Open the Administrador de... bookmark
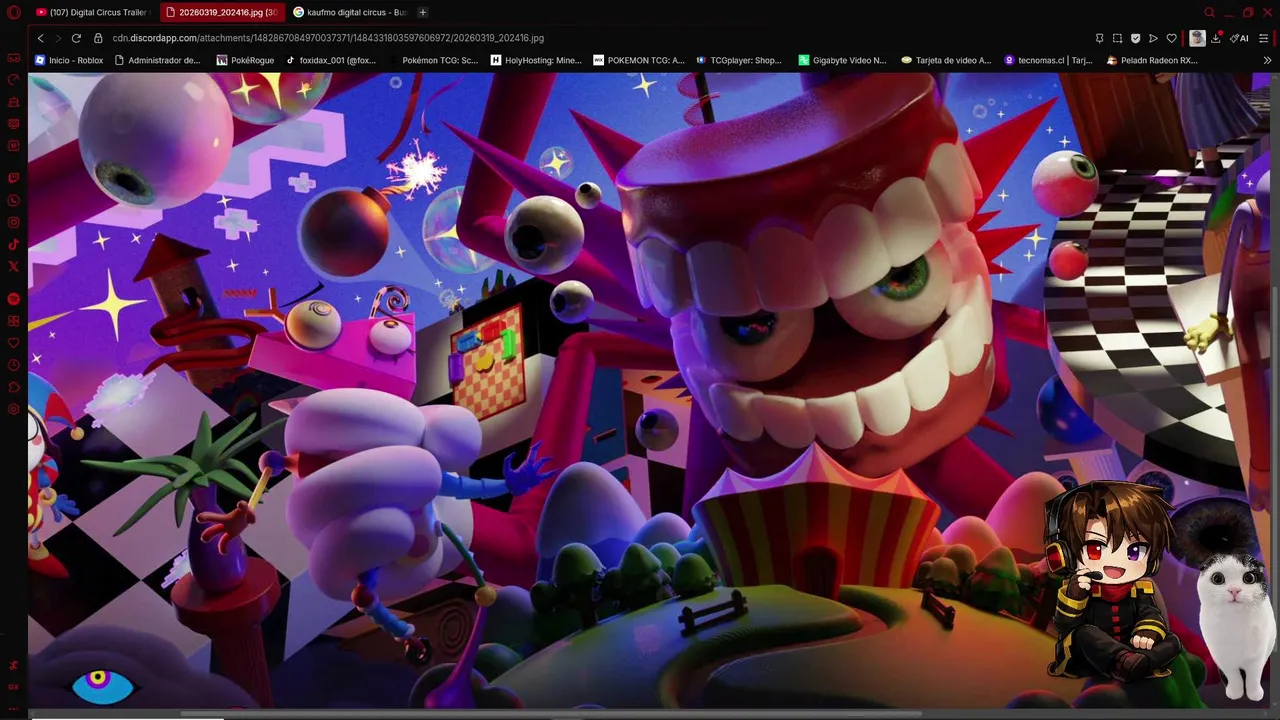Image resolution: width=1280 pixels, height=720 pixels. pyautogui.click(x=157, y=60)
